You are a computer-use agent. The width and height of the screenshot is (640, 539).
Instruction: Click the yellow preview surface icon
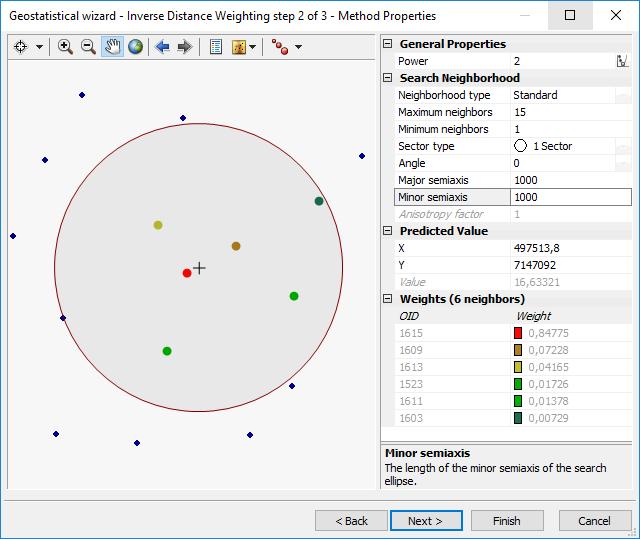click(239, 47)
